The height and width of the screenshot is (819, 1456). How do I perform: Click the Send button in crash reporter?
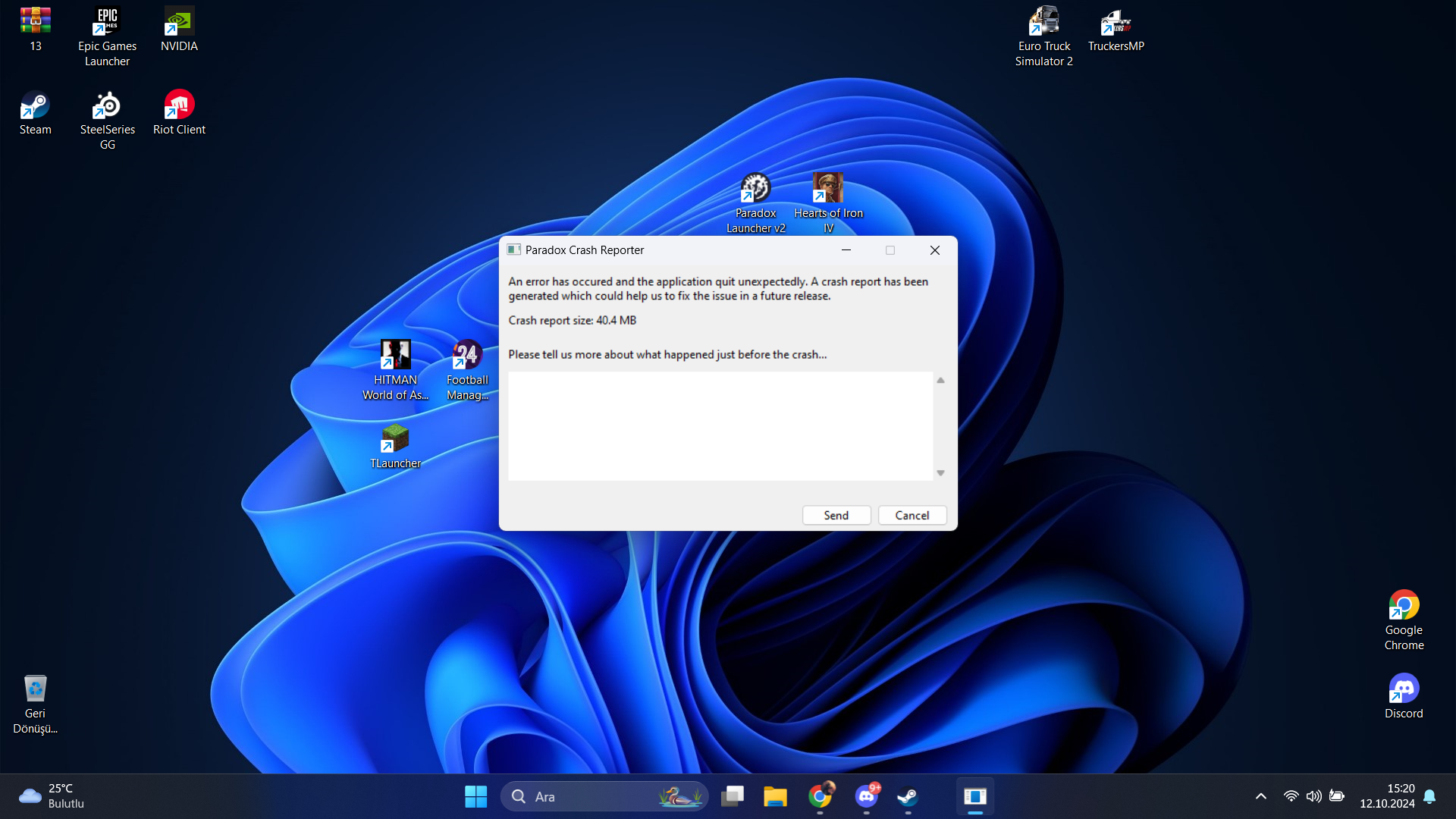tap(836, 516)
